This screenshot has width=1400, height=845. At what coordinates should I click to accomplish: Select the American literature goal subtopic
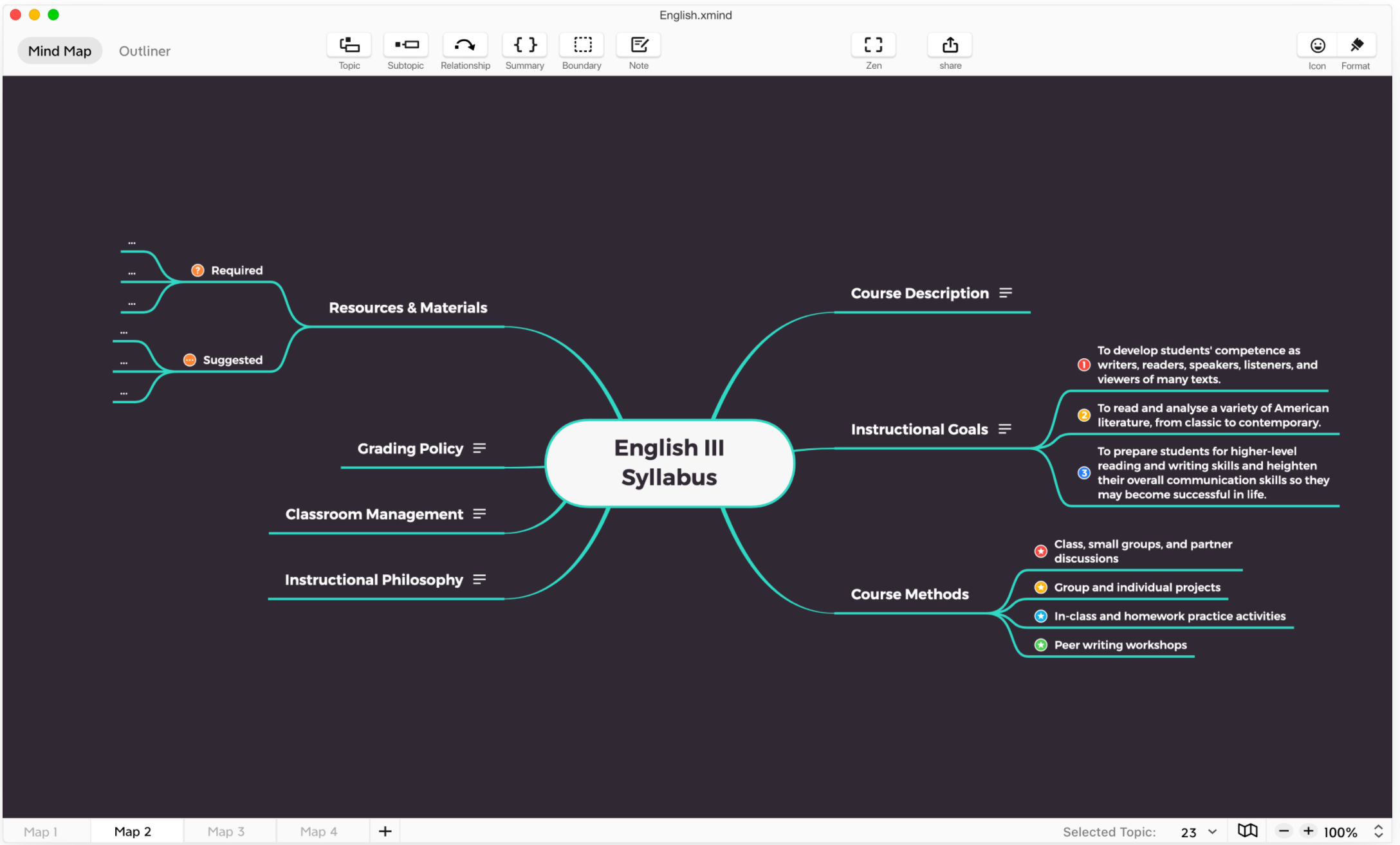[1213, 415]
